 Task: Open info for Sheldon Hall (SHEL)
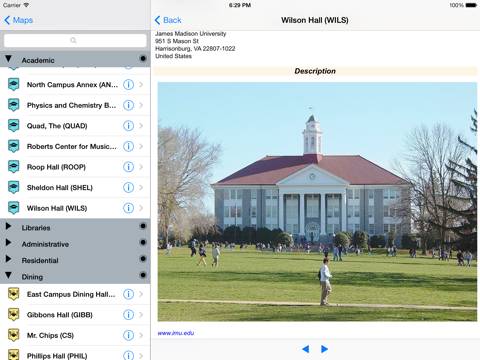pos(128,188)
